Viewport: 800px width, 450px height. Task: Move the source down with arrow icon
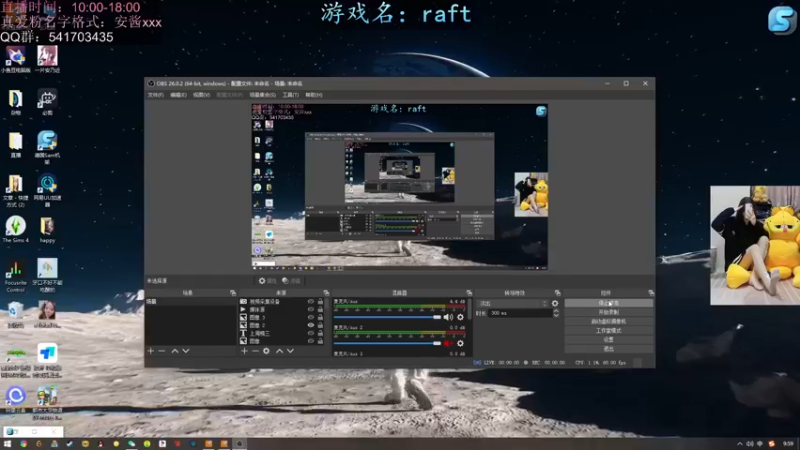290,351
